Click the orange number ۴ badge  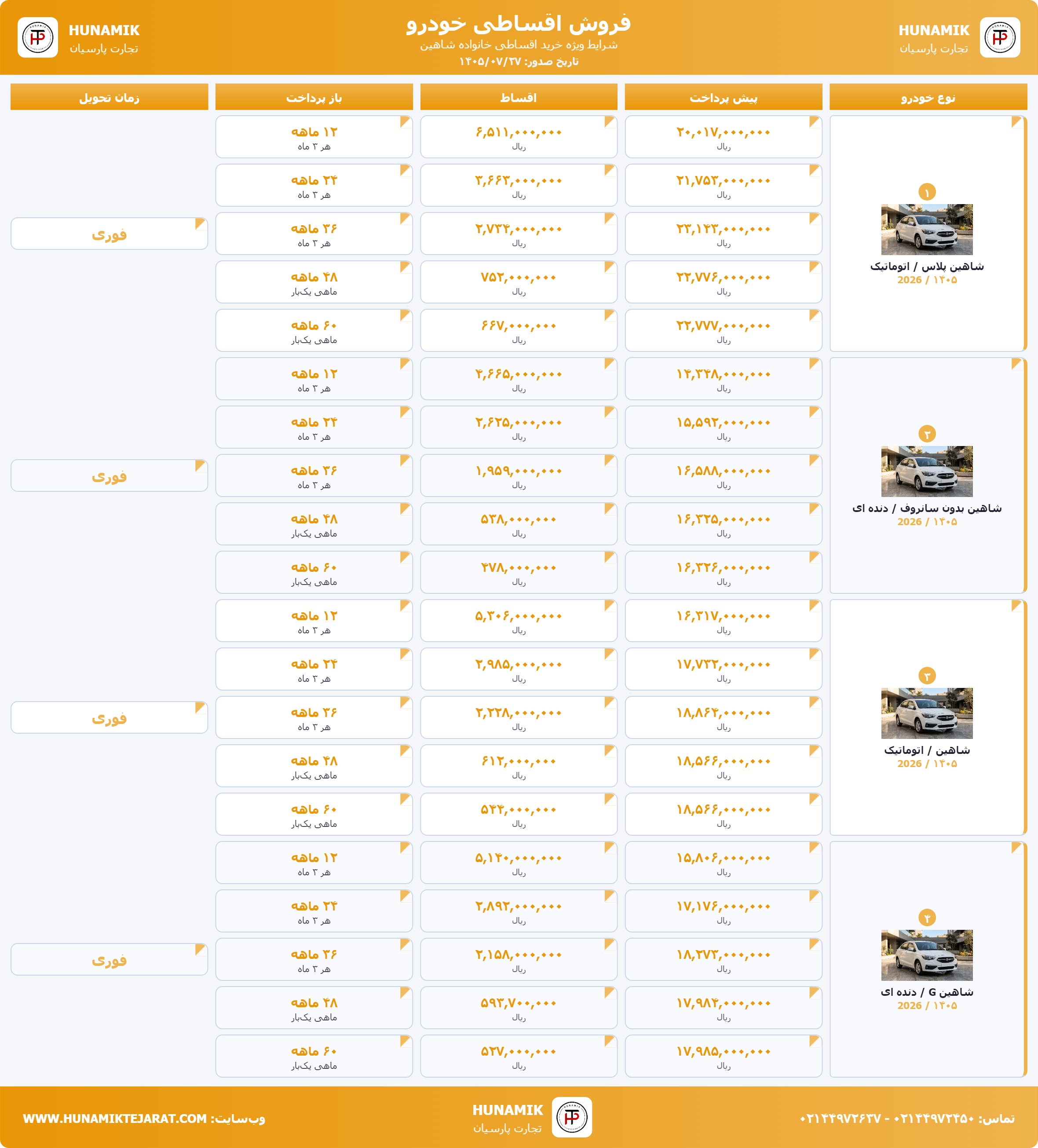[x=927, y=918]
